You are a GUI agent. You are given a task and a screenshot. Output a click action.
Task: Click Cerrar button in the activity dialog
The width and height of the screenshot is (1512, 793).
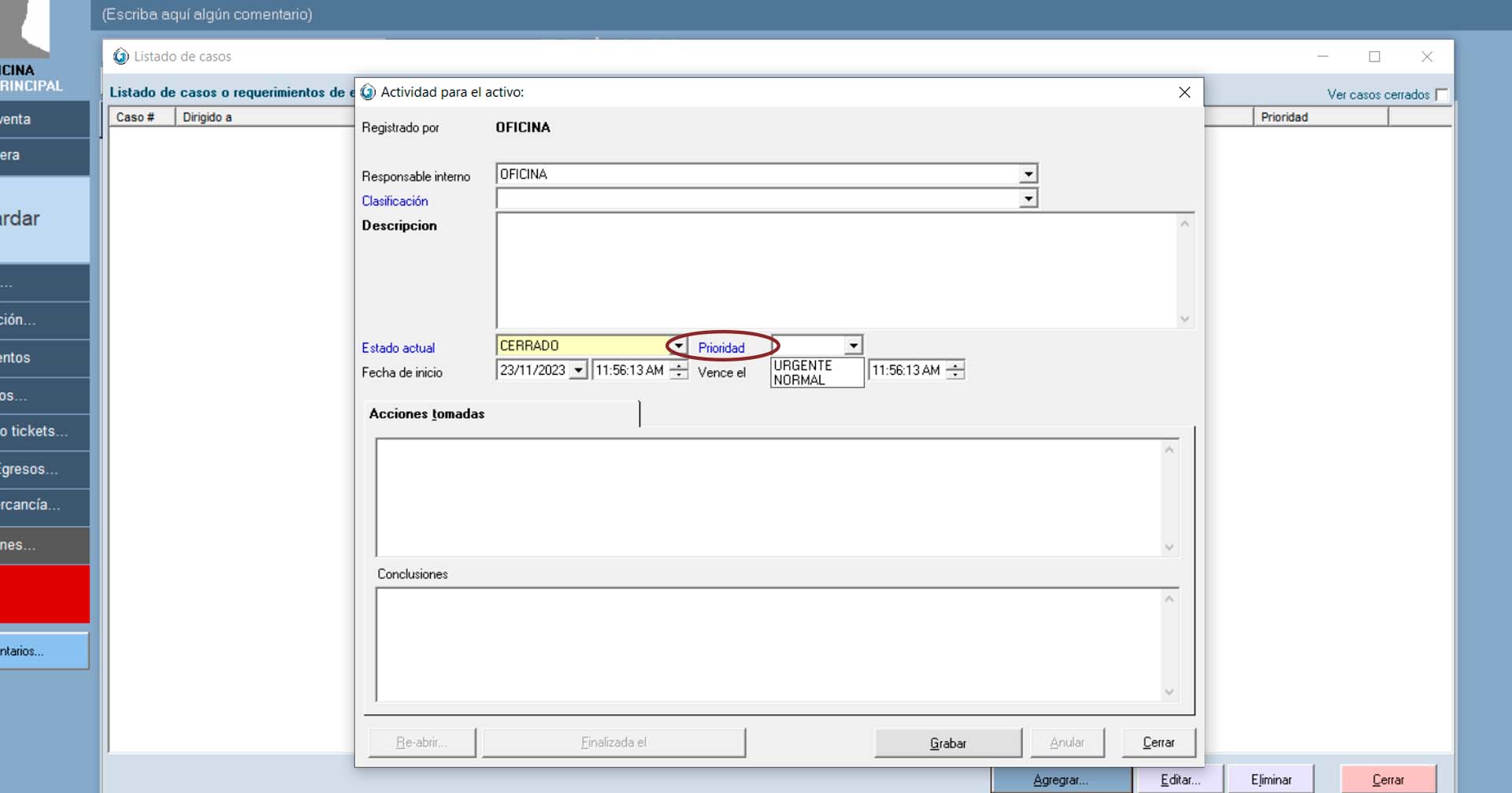click(1158, 743)
